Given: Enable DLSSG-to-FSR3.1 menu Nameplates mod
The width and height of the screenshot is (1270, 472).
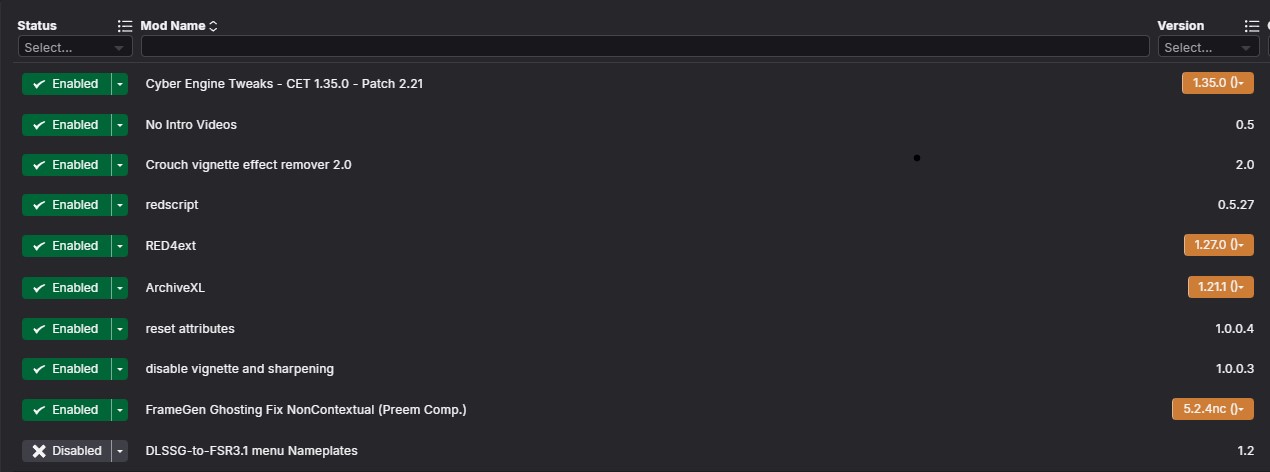Looking at the screenshot, I should [x=66, y=451].
